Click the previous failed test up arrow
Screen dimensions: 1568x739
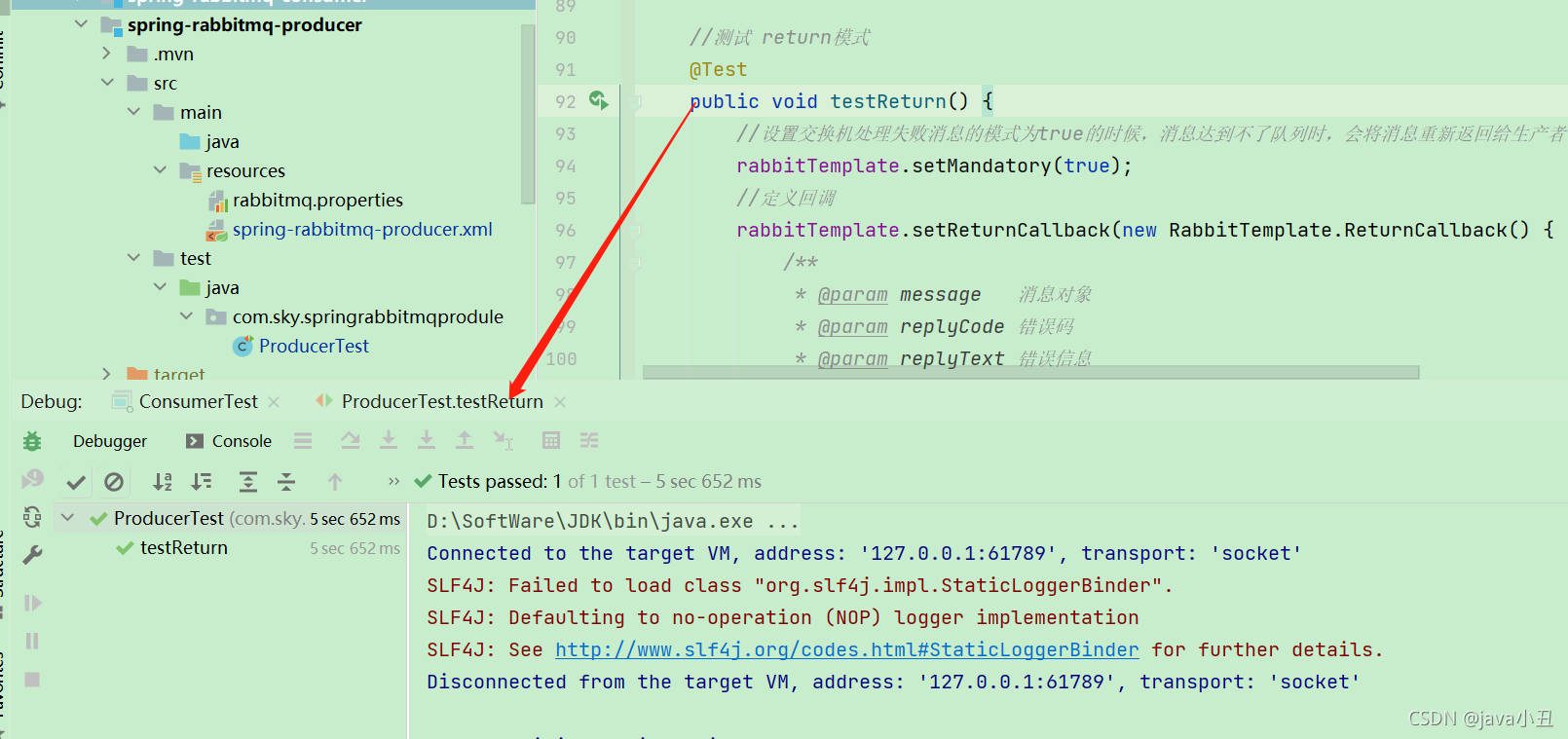tap(335, 481)
